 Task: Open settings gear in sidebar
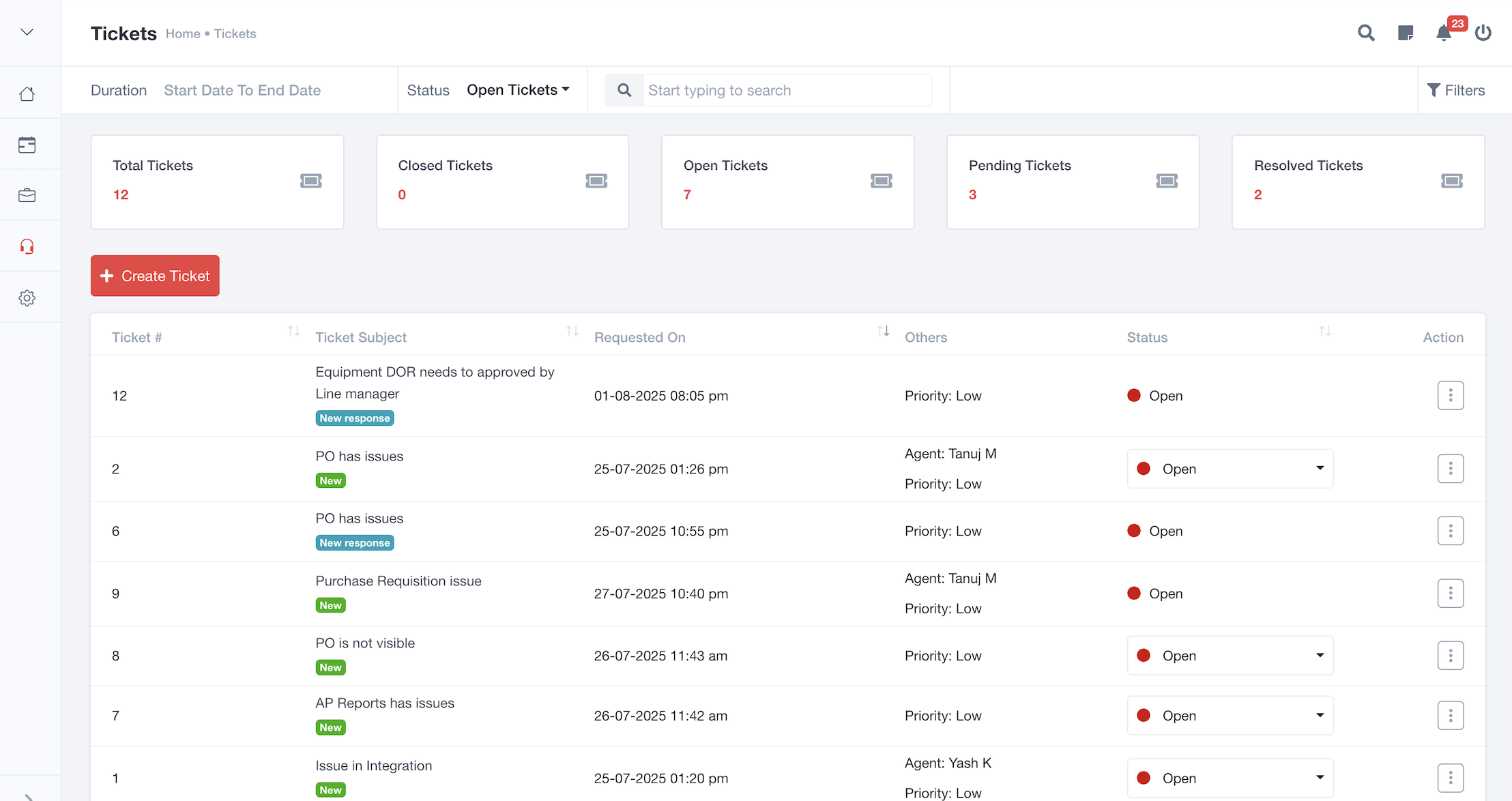tap(27, 298)
